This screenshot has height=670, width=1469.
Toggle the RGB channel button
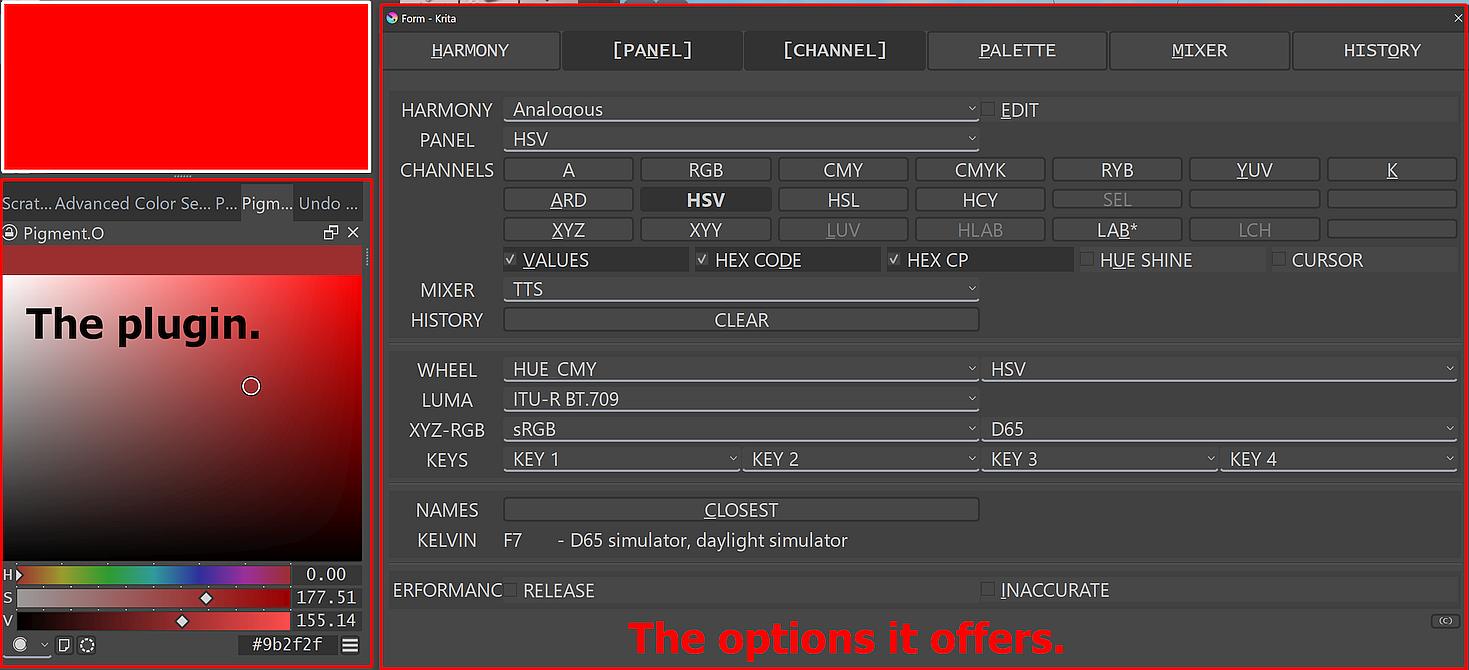click(706, 170)
